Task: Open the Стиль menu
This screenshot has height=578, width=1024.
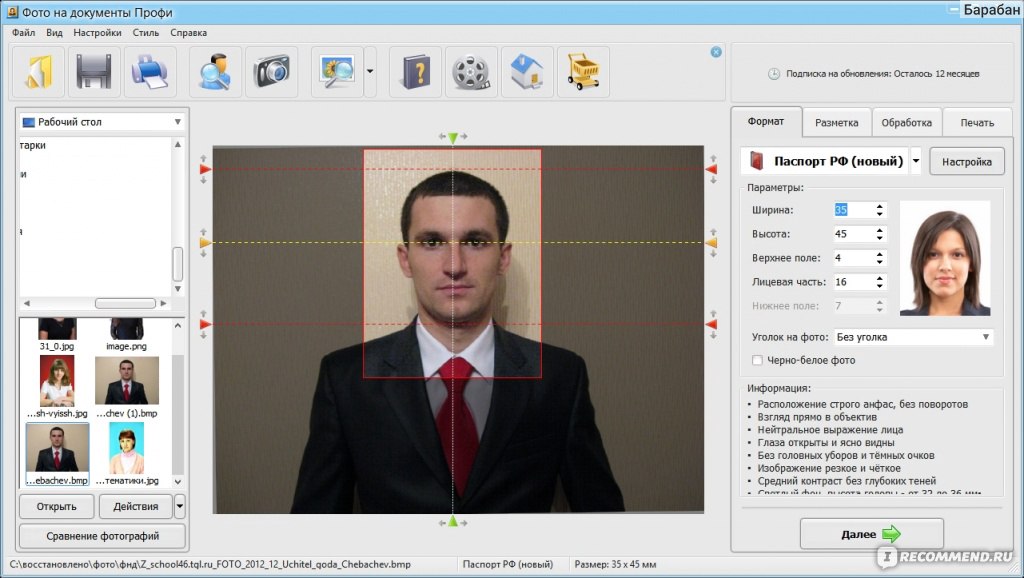Action: click(146, 33)
